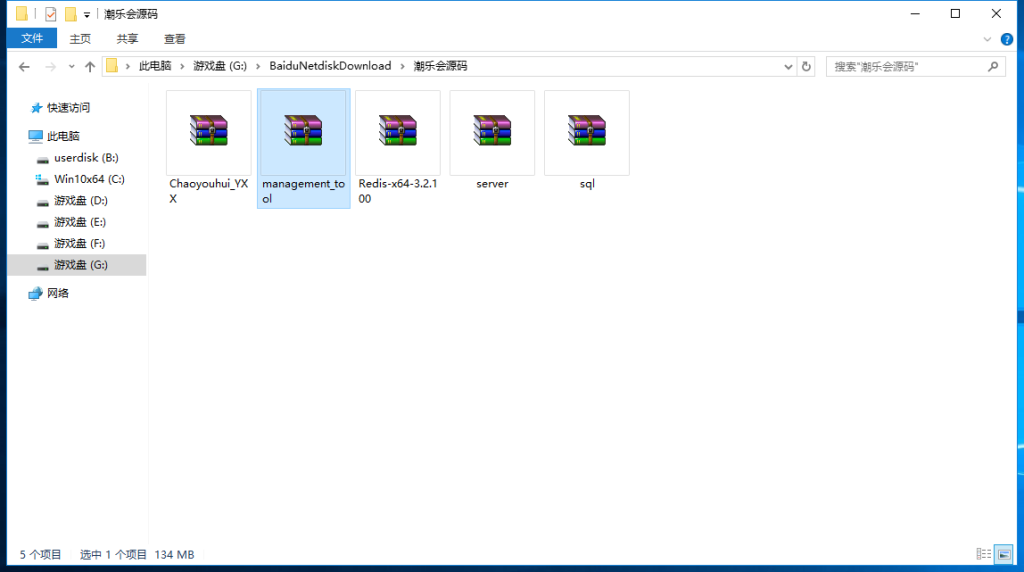Screen dimensions: 1024x572
Task: Minimize the File Explorer window
Action: coord(915,14)
